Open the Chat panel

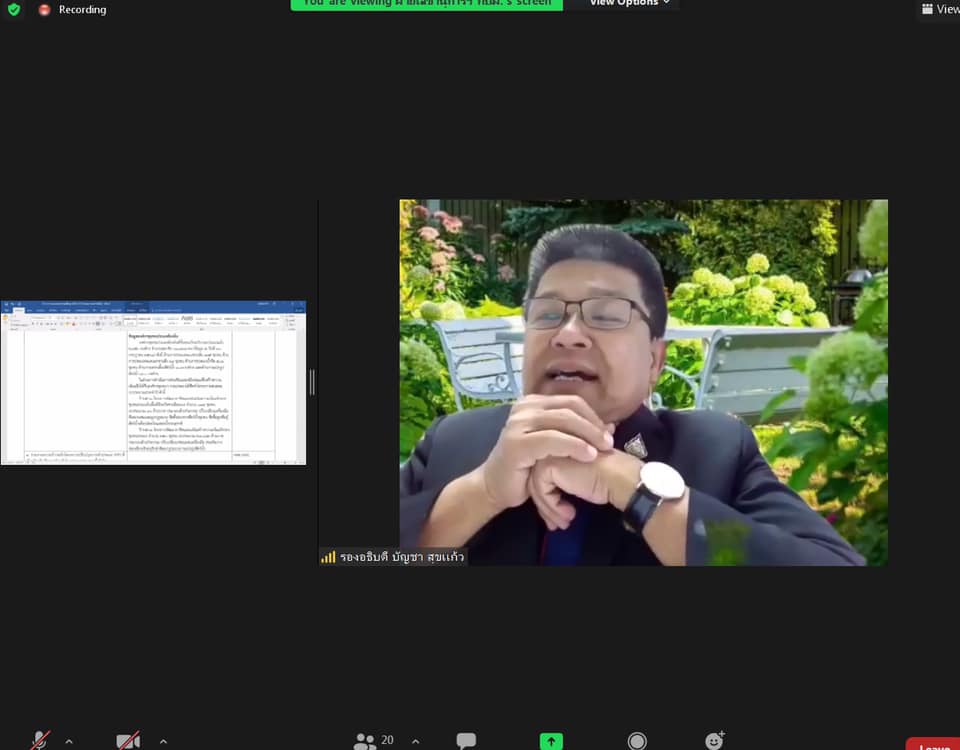466,741
